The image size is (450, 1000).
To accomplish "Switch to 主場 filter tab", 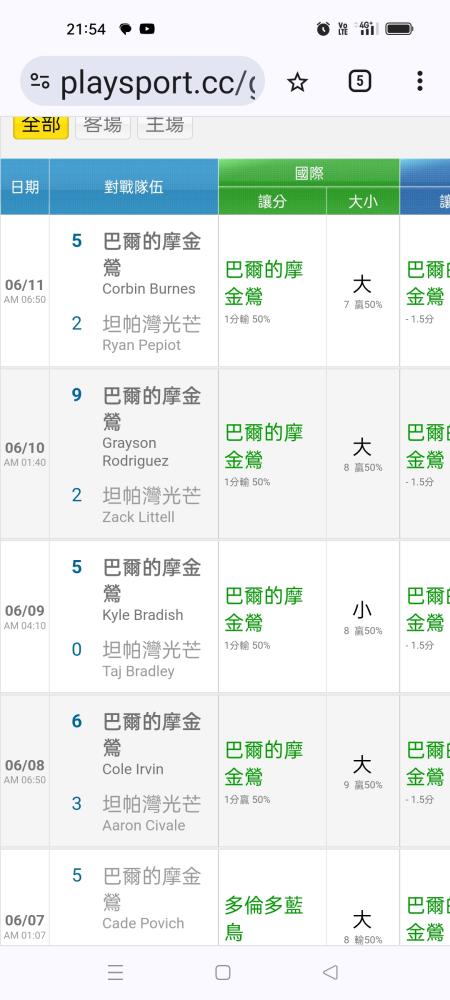I will (x=164, y=126).
